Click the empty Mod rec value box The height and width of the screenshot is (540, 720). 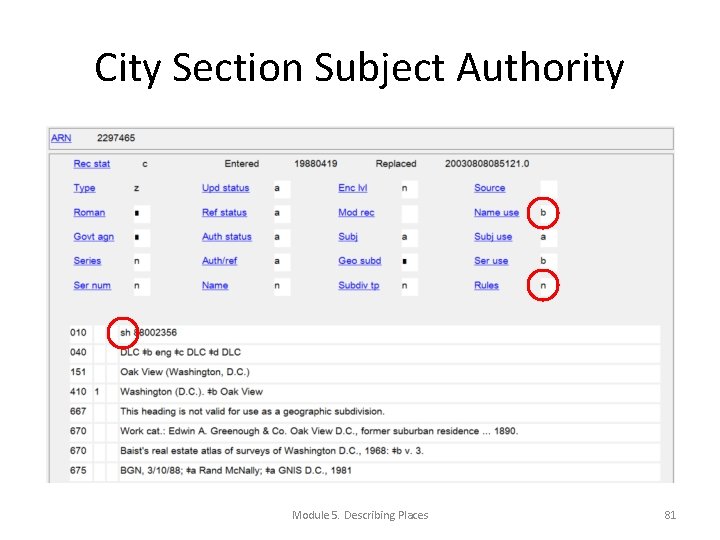pyautogui.click(x=409, y=213)
